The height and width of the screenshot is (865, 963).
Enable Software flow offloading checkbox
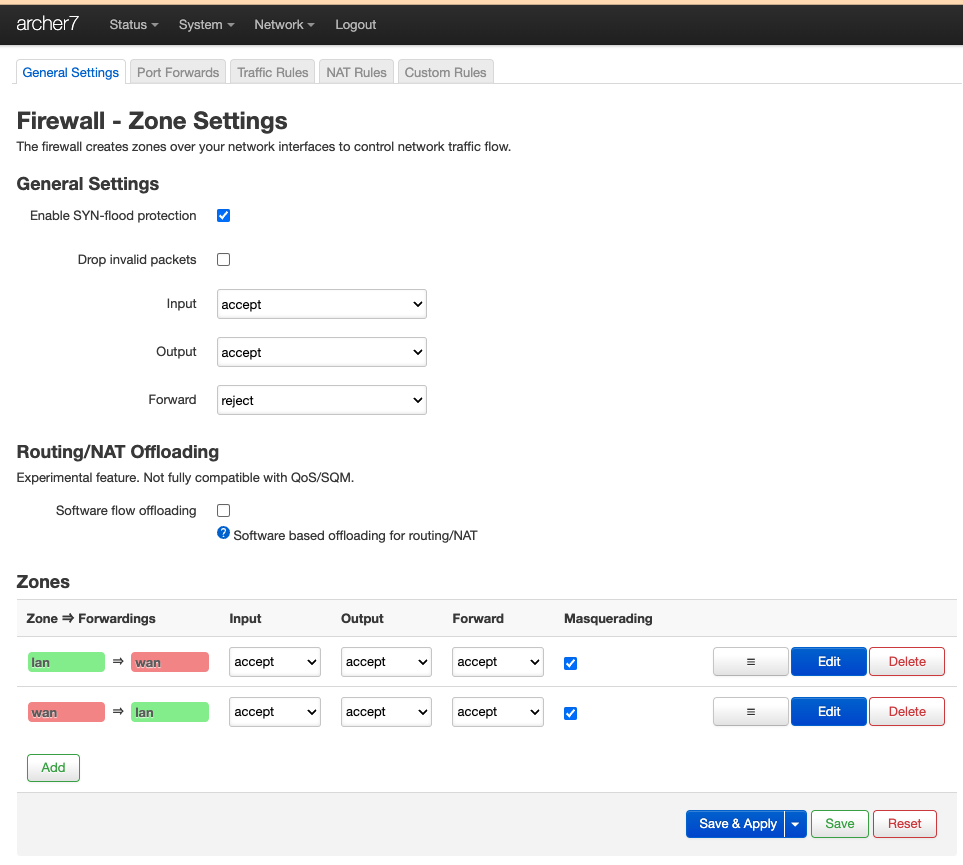(224, 511)
